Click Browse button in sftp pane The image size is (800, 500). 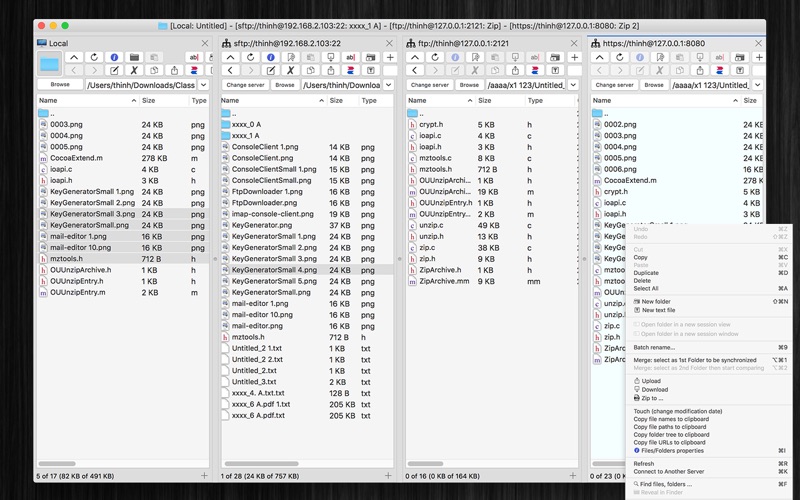[x=285, y=85]
